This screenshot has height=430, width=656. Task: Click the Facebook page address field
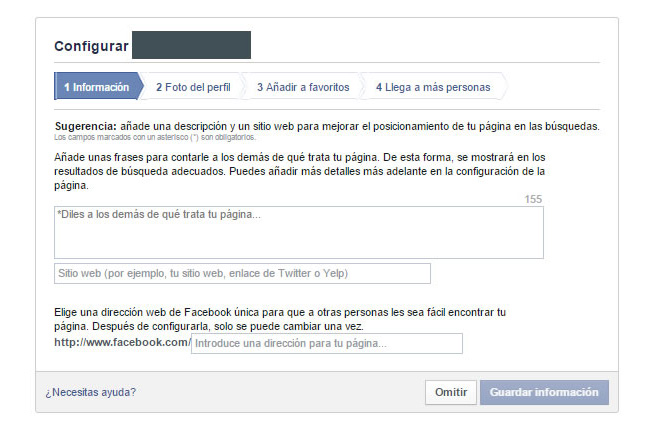click(327, 343)
